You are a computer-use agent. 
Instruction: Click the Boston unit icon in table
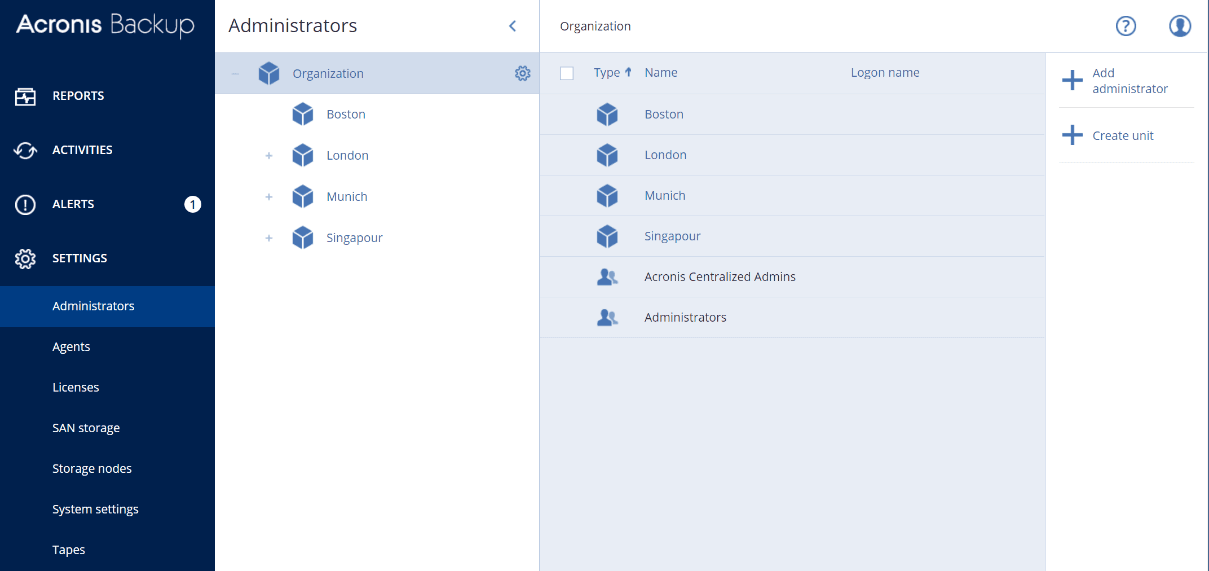point(607,114)
